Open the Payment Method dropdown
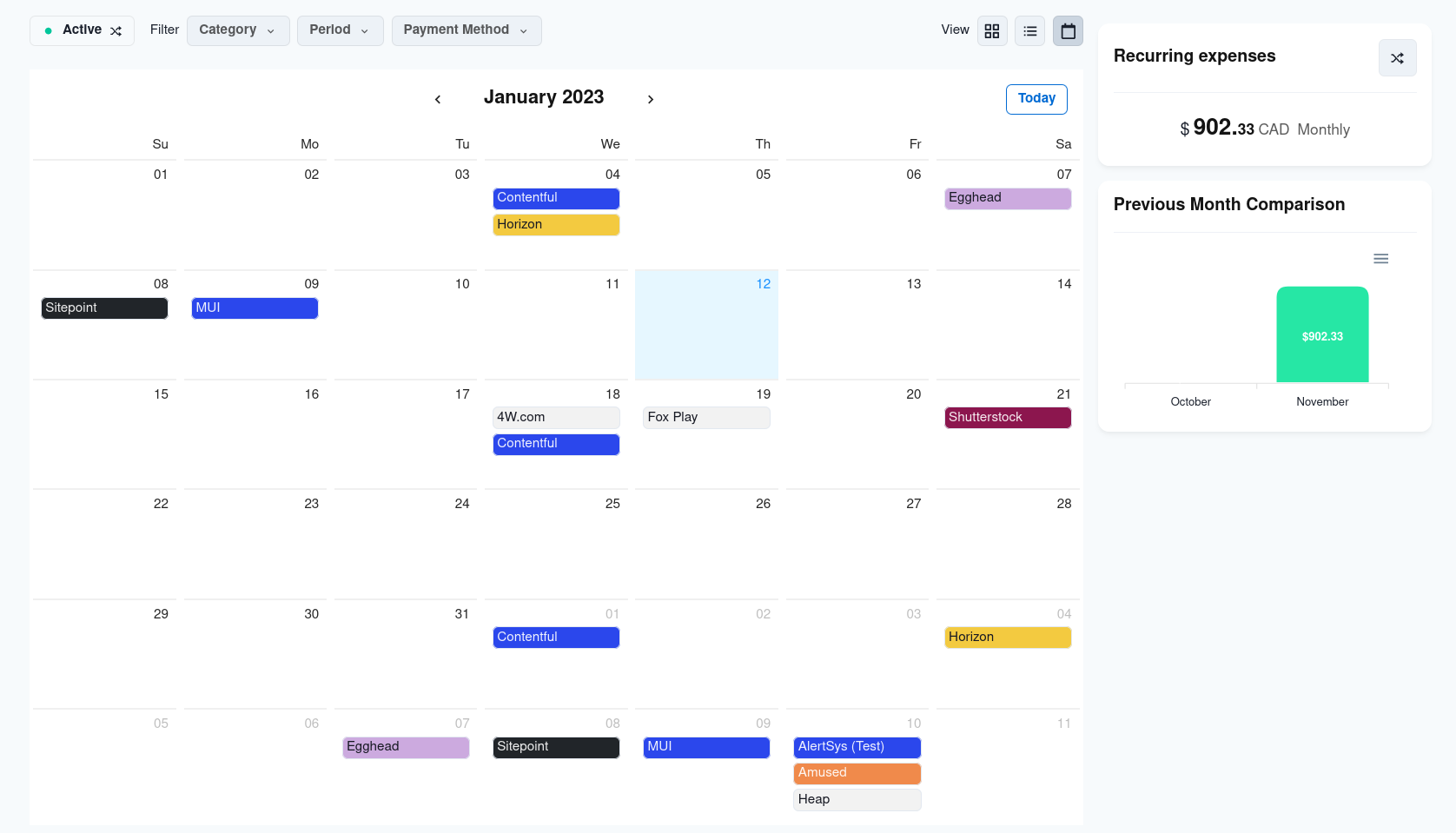This screenshot has height=833, width=1456. click(x=467, y=30)
